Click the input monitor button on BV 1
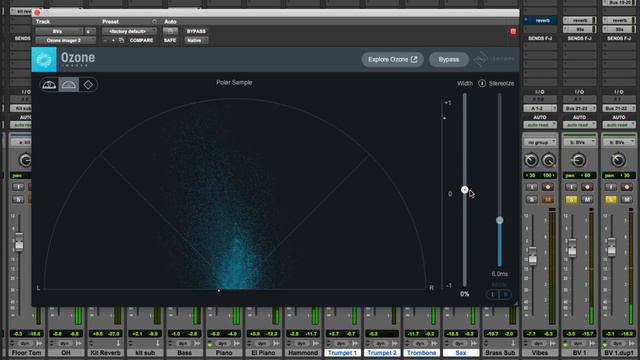The height and width of the screenshot is (360, 640). [x=571, y=187]
